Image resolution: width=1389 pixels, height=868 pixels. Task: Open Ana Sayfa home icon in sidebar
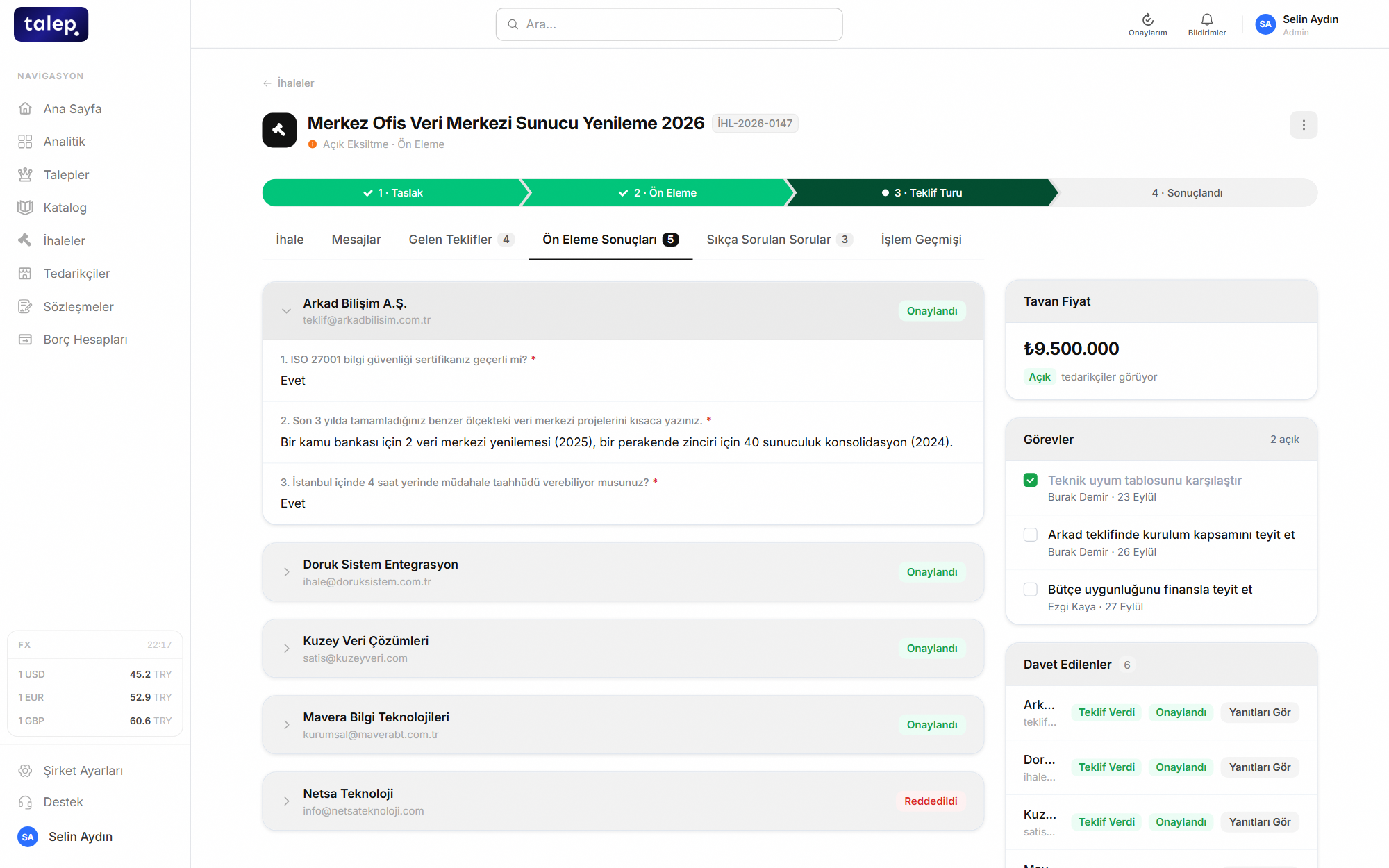25,108
